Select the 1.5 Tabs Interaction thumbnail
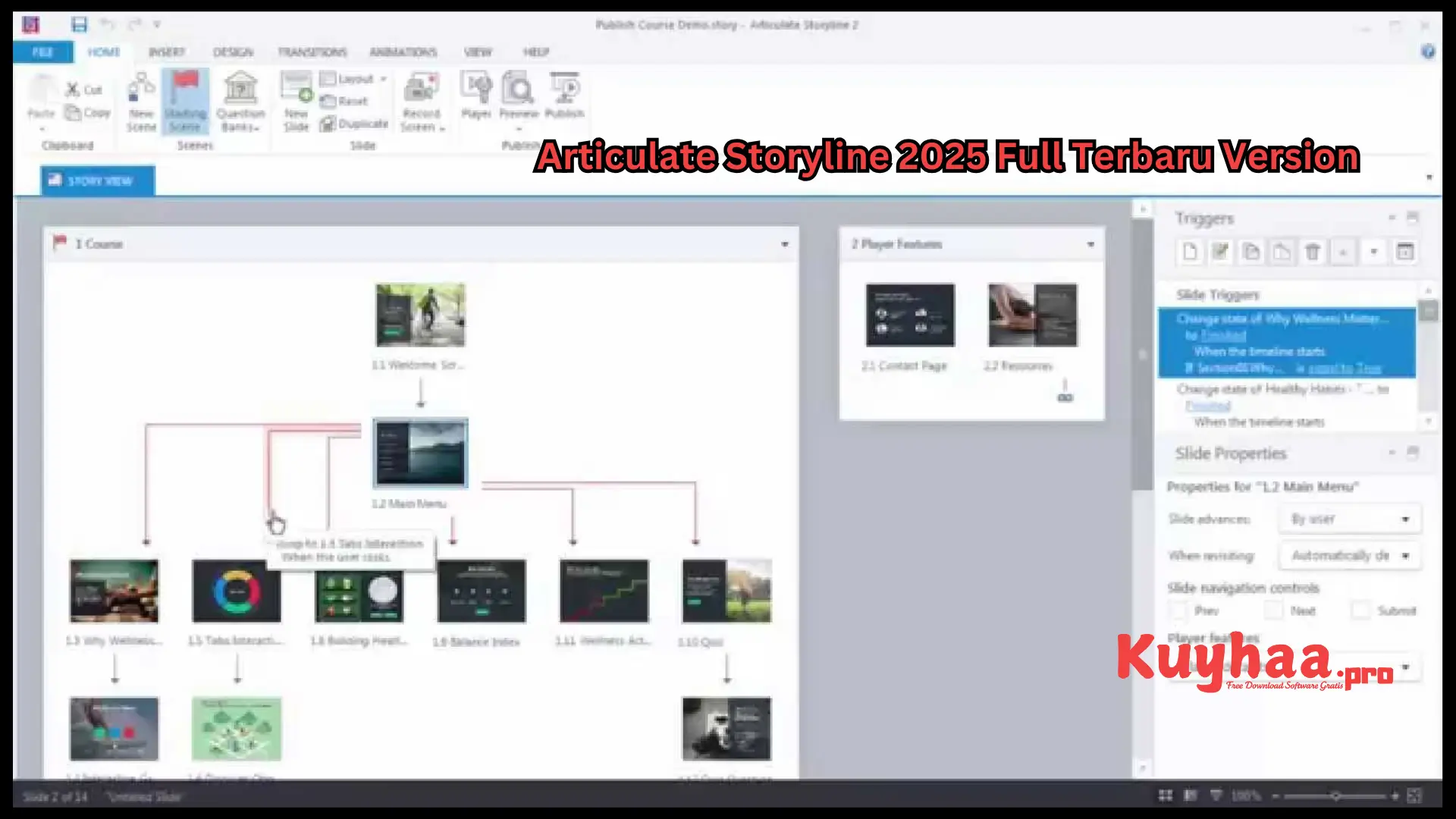 click(x=237, y=591)
